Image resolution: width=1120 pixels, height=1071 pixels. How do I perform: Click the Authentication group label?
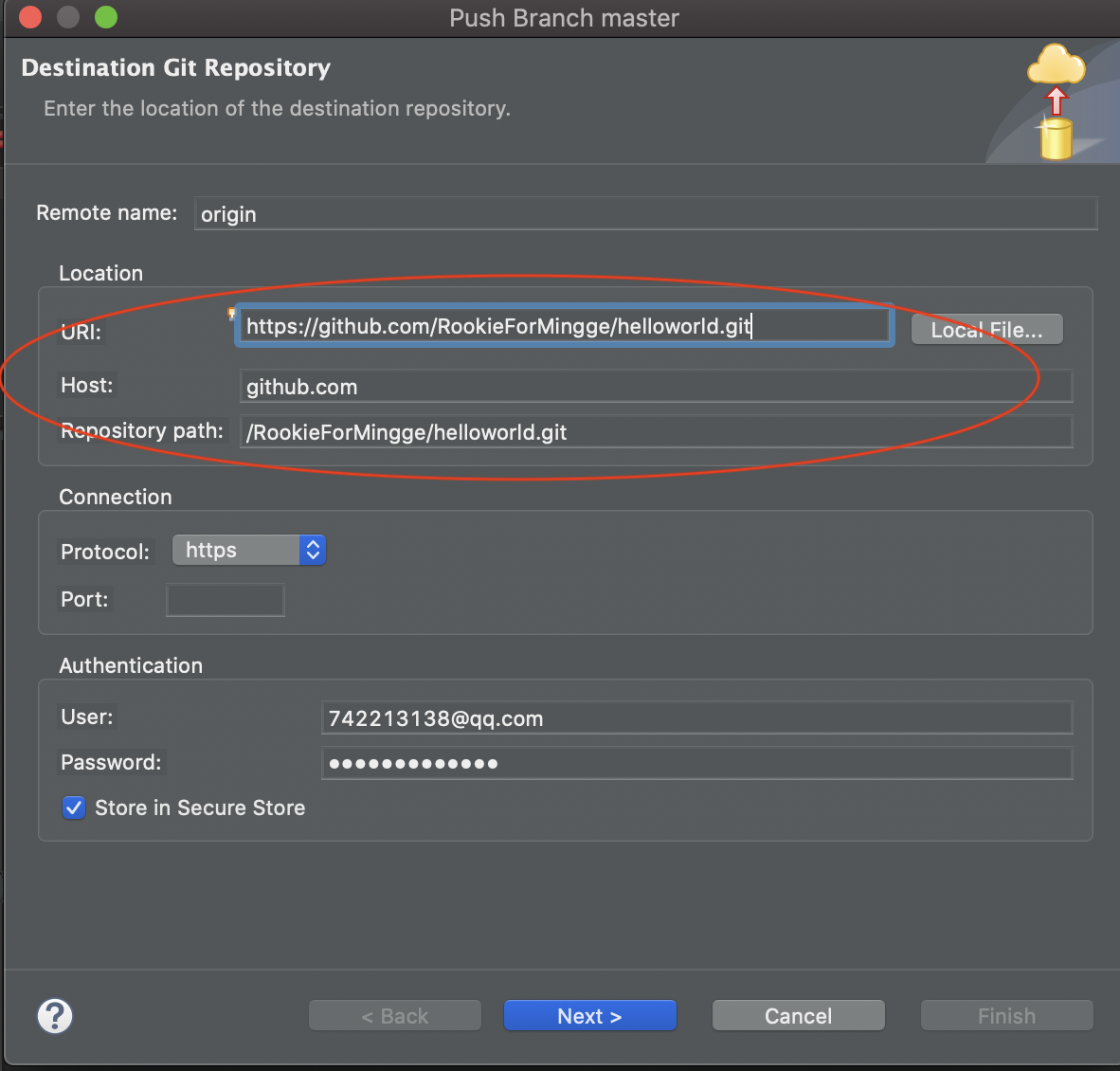131,665
